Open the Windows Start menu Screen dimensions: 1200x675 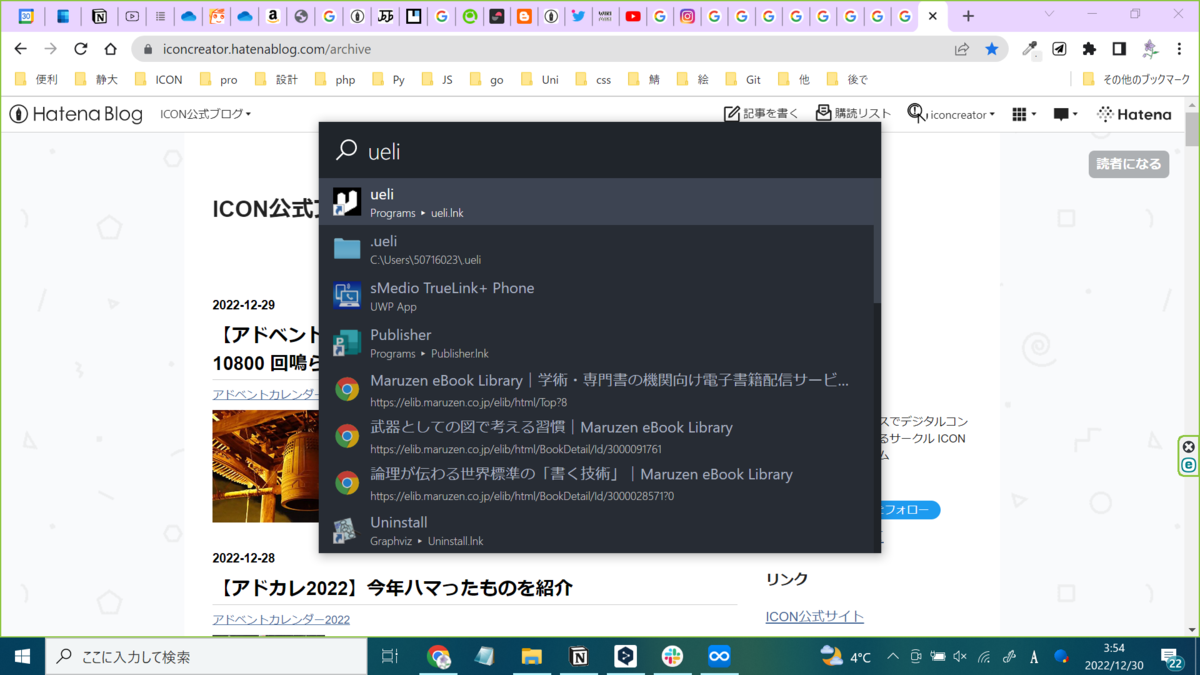22,656
